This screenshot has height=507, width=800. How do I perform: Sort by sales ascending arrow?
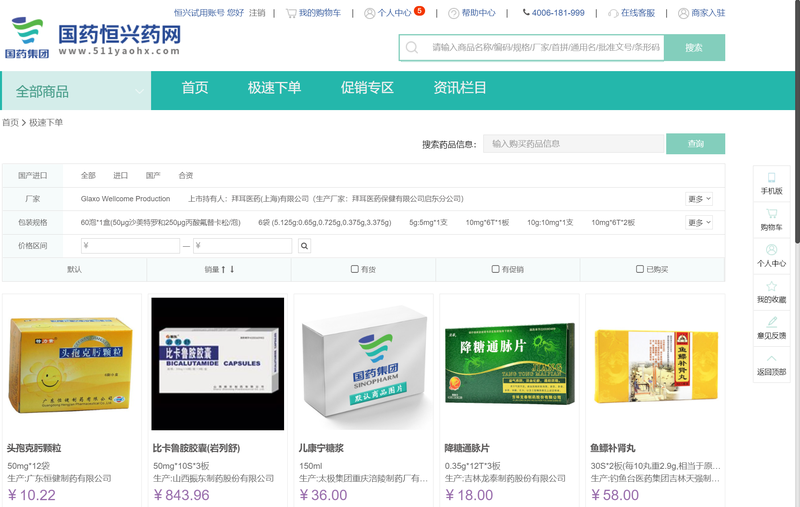click(223, 269)
